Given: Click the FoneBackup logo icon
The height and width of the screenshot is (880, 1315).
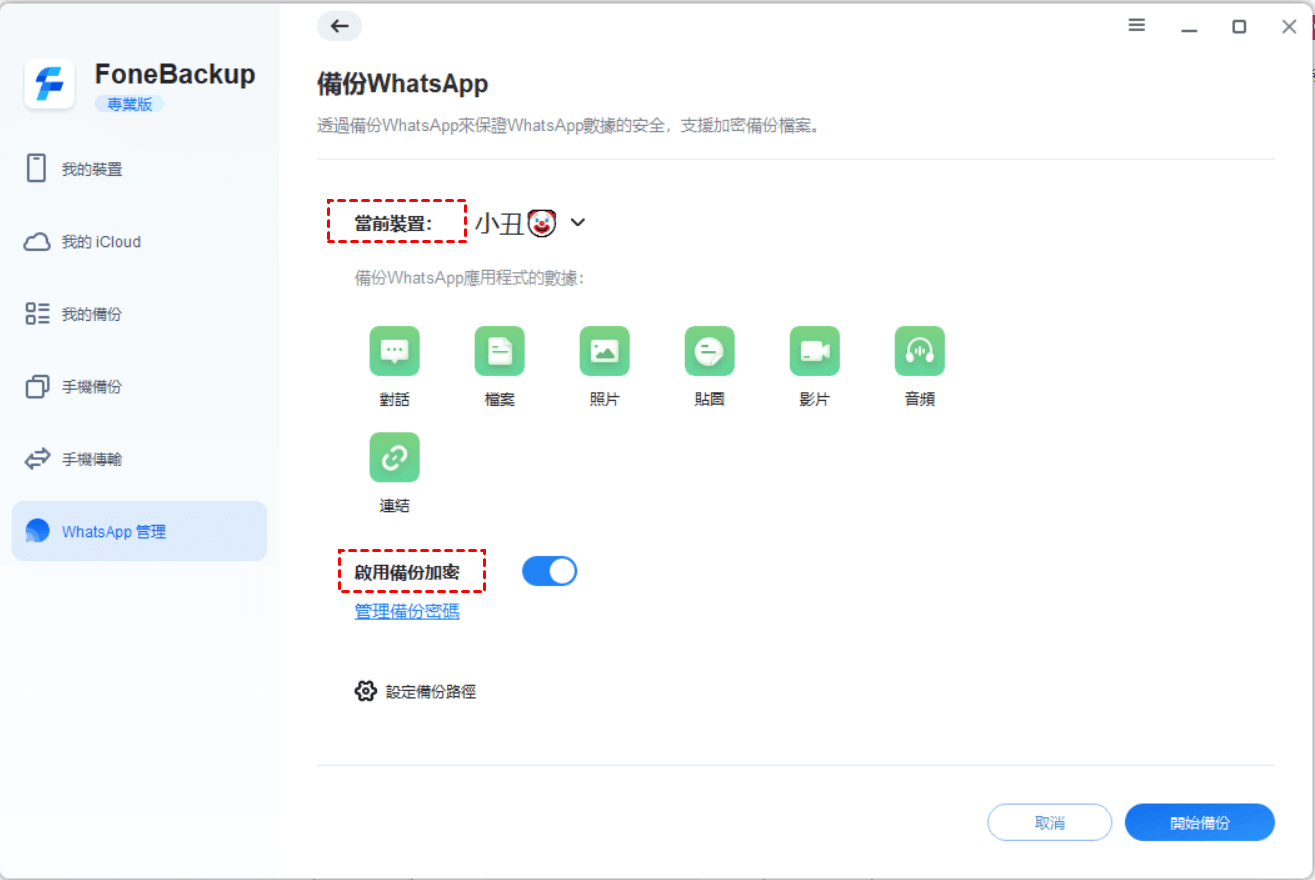Looking at the screenshot, I should coord(49,84).
